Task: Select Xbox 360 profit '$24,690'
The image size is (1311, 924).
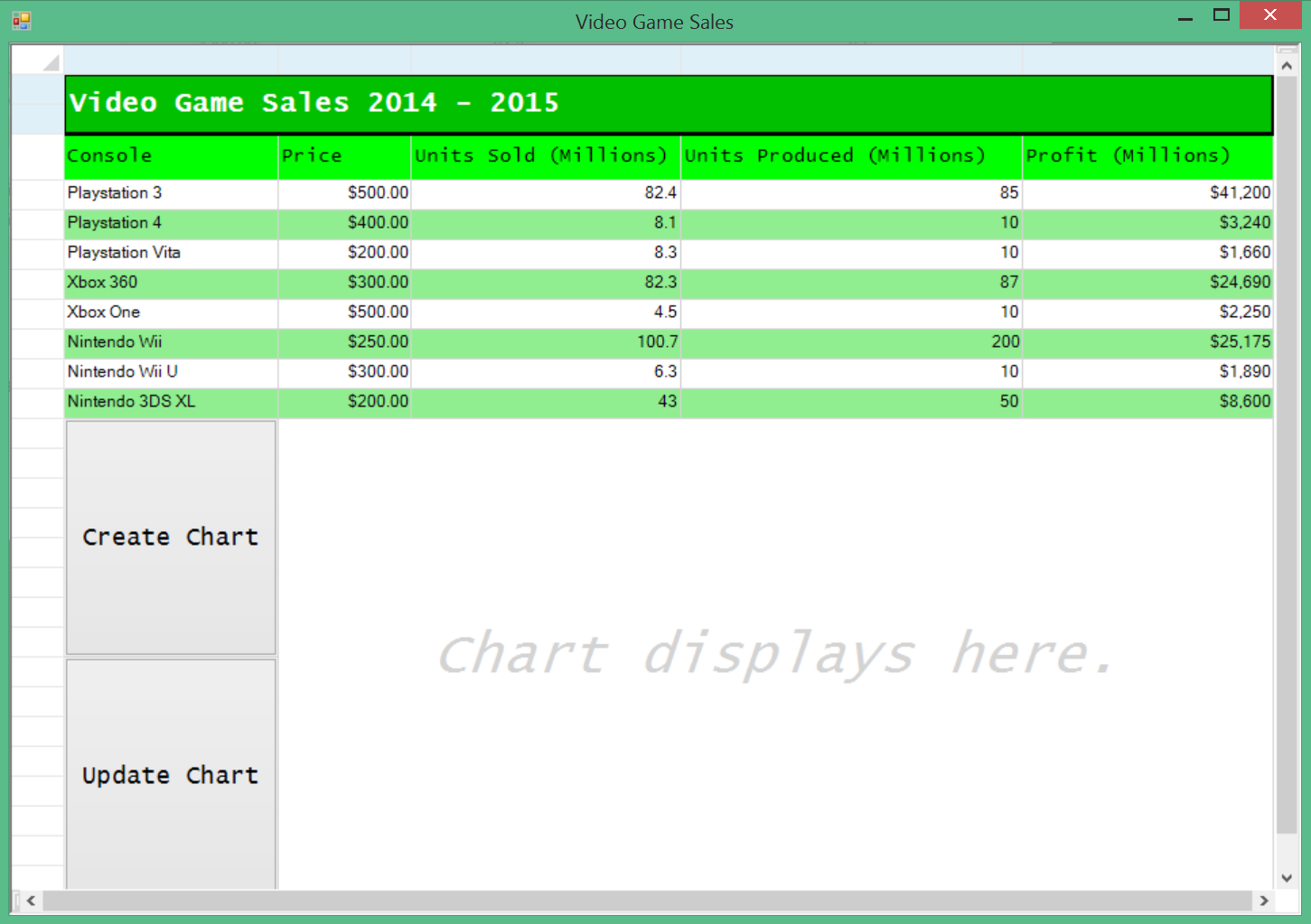Action: pos(1147,283)
